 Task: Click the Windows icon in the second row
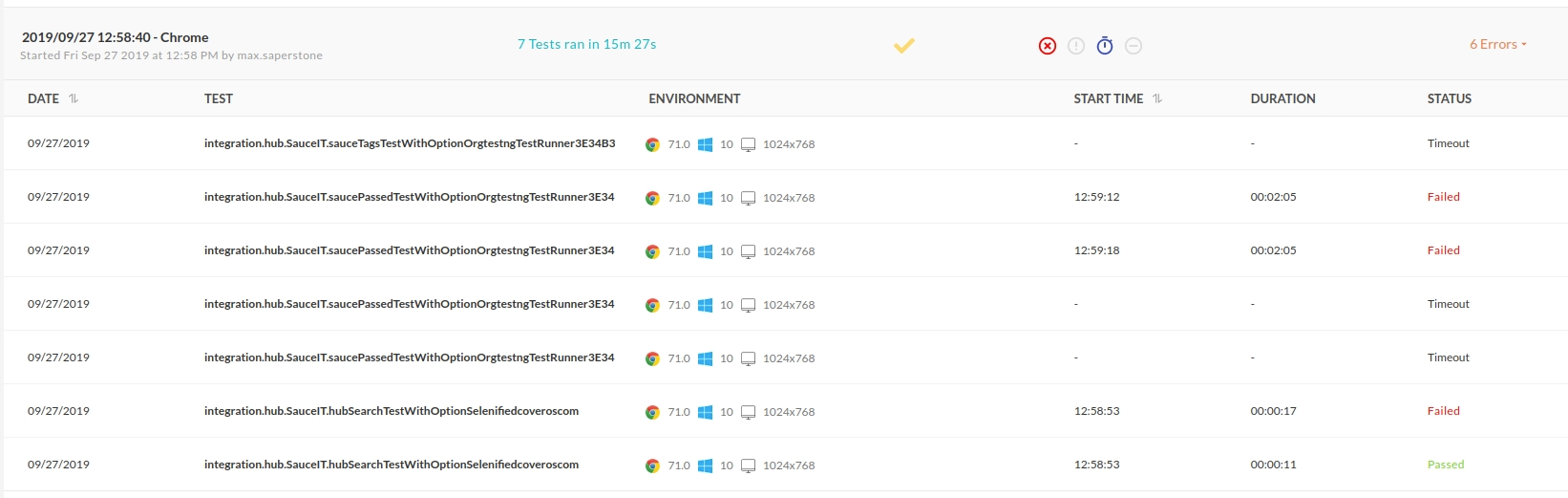point(705,198)
